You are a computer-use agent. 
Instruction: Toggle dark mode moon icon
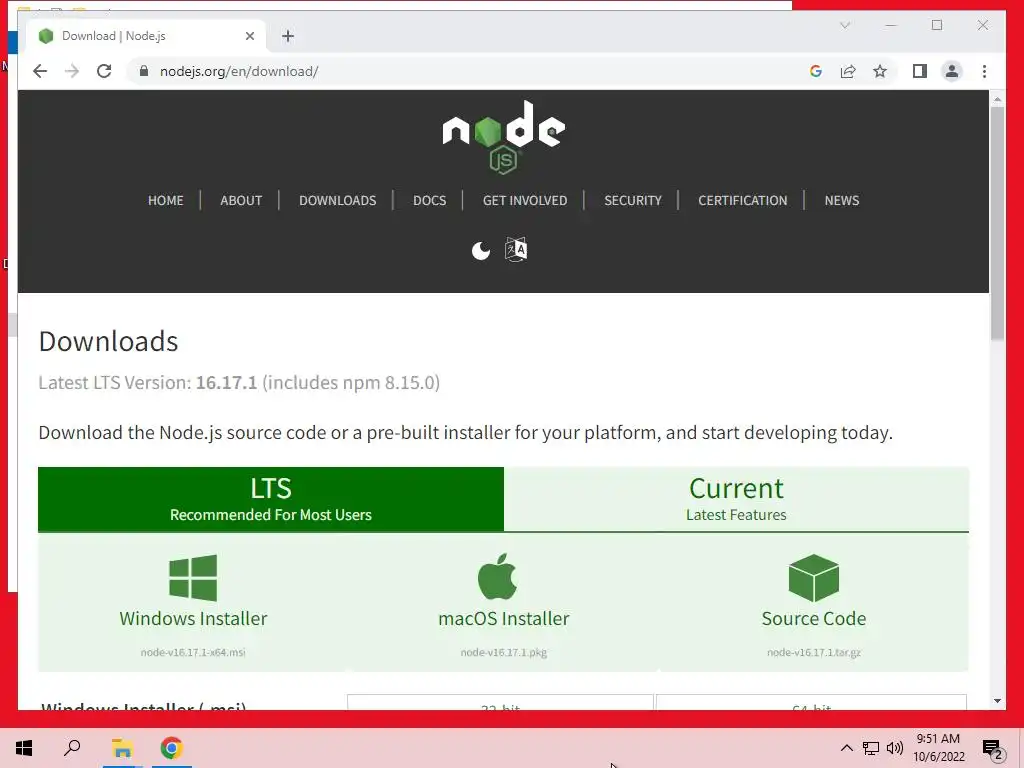(x=481, y=250)
